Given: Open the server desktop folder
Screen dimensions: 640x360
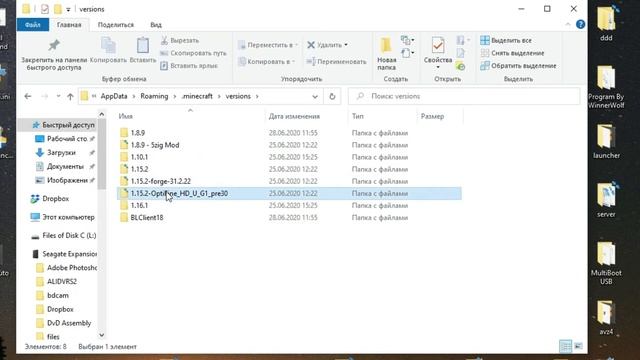Looking at the screenshot, I should [606, 200].
